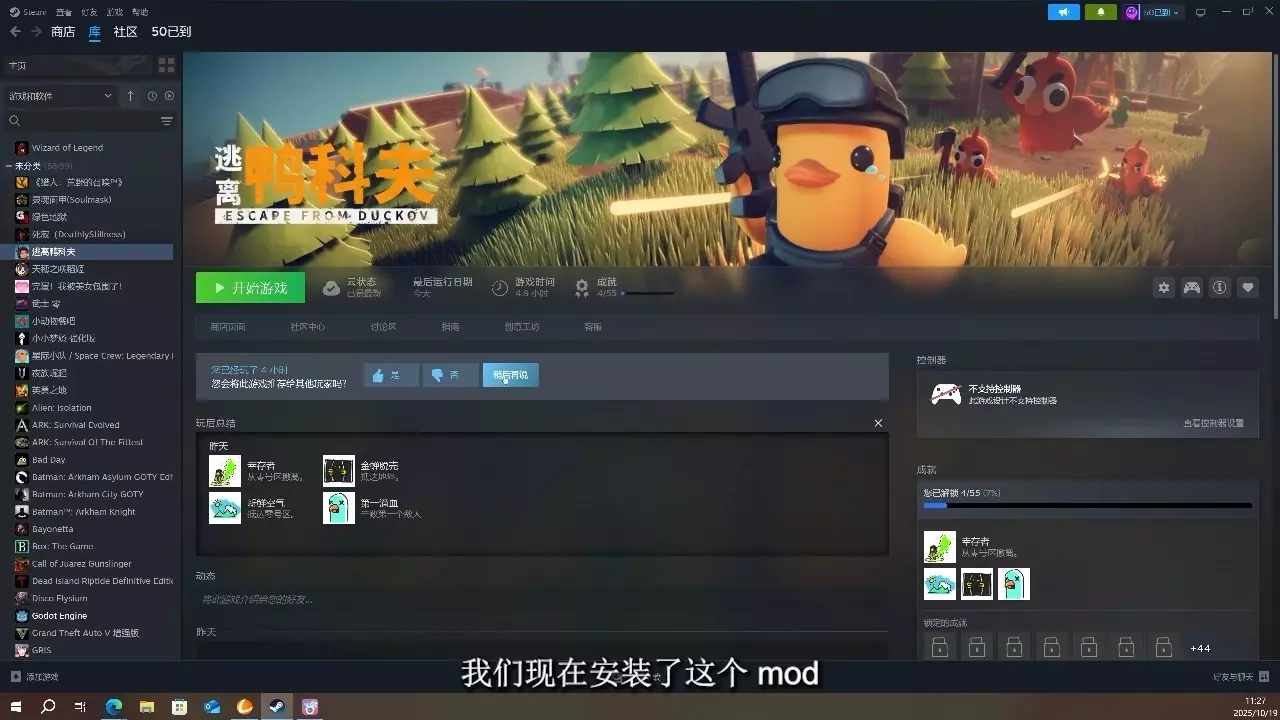Screen dimensions: 1280x720
Task: Click the thumbs down button
Action: pyautogui.click(x=451, y=375)
